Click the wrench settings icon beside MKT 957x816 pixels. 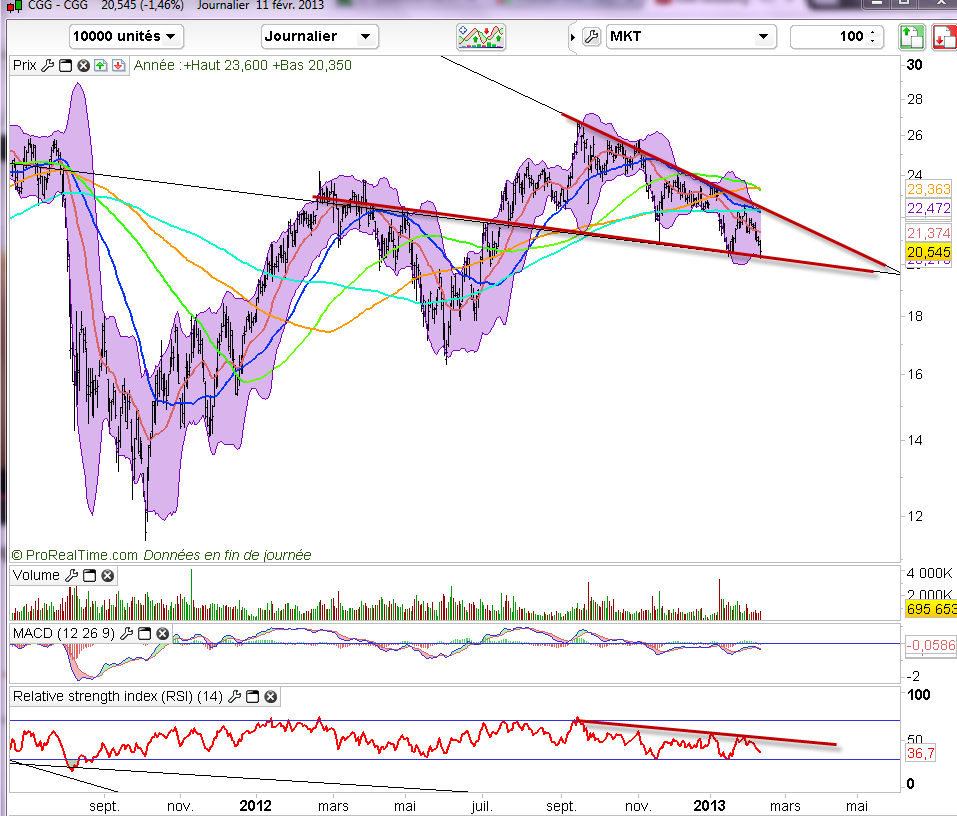point(590,37)
